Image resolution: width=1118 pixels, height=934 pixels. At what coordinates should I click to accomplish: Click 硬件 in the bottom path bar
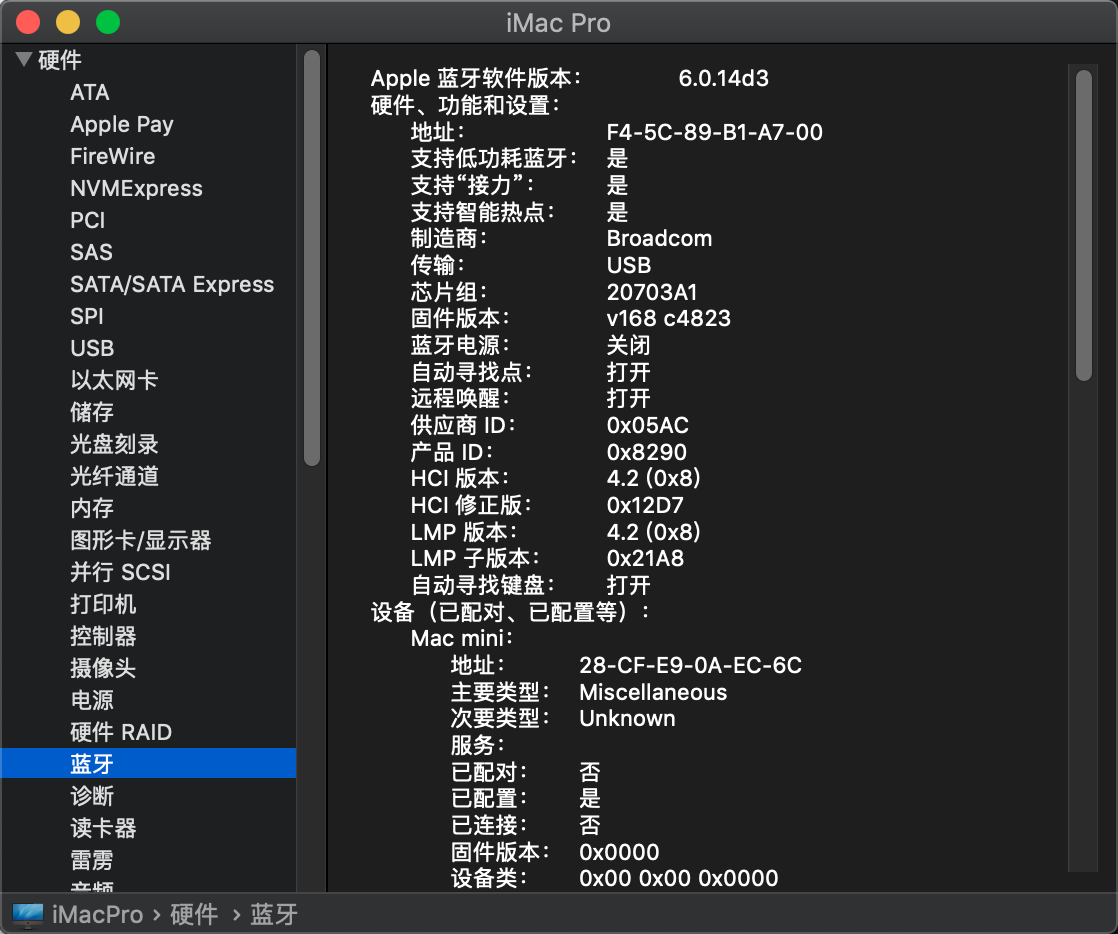click(194, 915)
